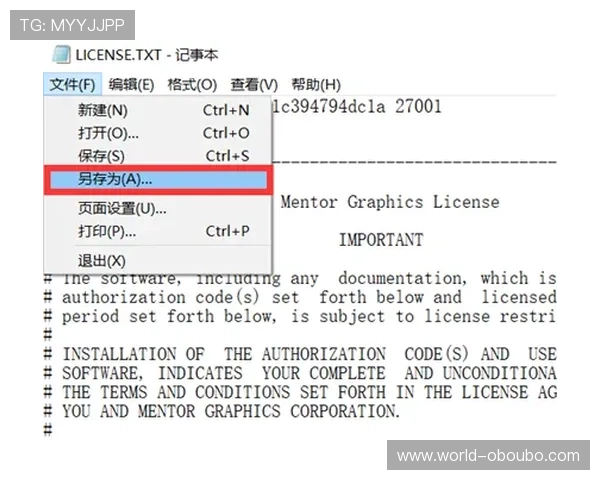Click the word 'IMPORTANT' in the document
600x480 pixels.
[381, 240]
